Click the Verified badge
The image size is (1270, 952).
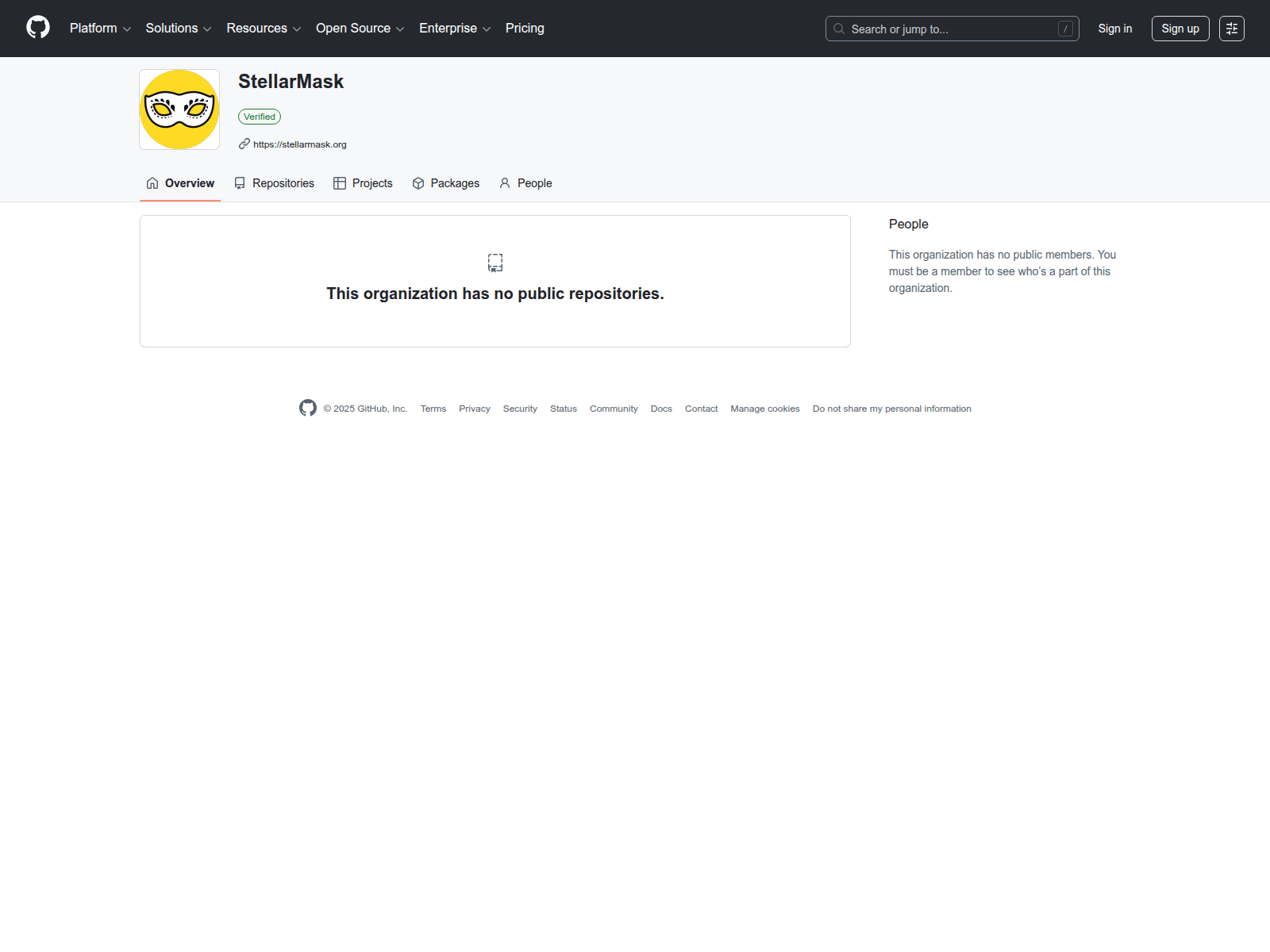coord(260,117)
